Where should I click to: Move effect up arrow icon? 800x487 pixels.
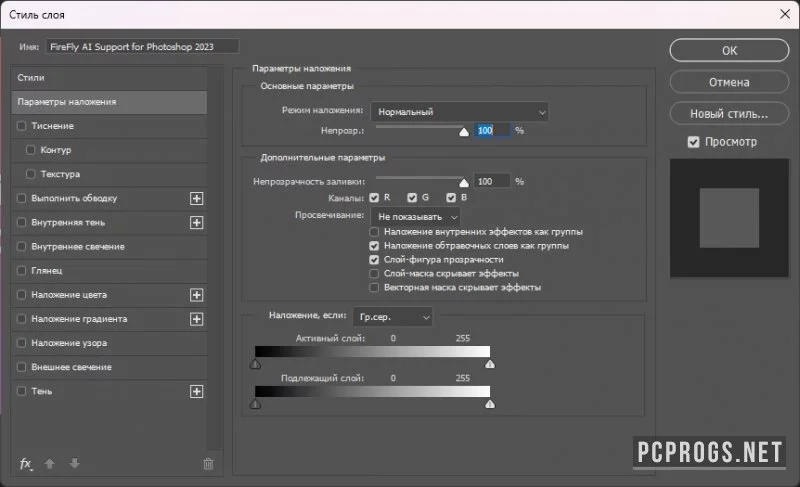pos(49,464)
